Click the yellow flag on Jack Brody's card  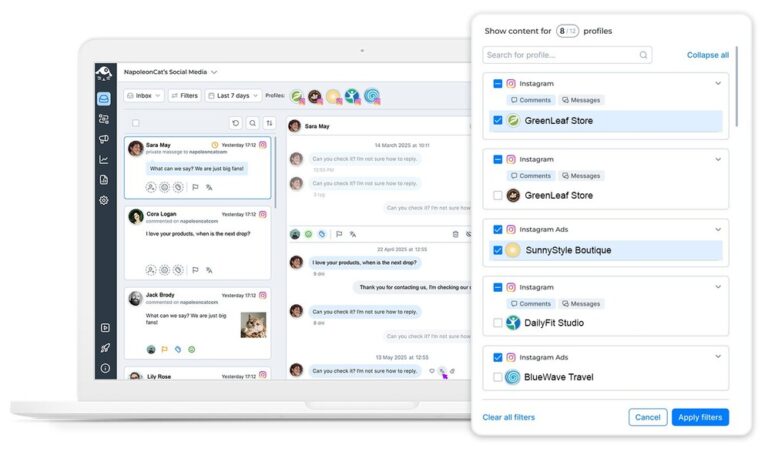pos(165,349)
